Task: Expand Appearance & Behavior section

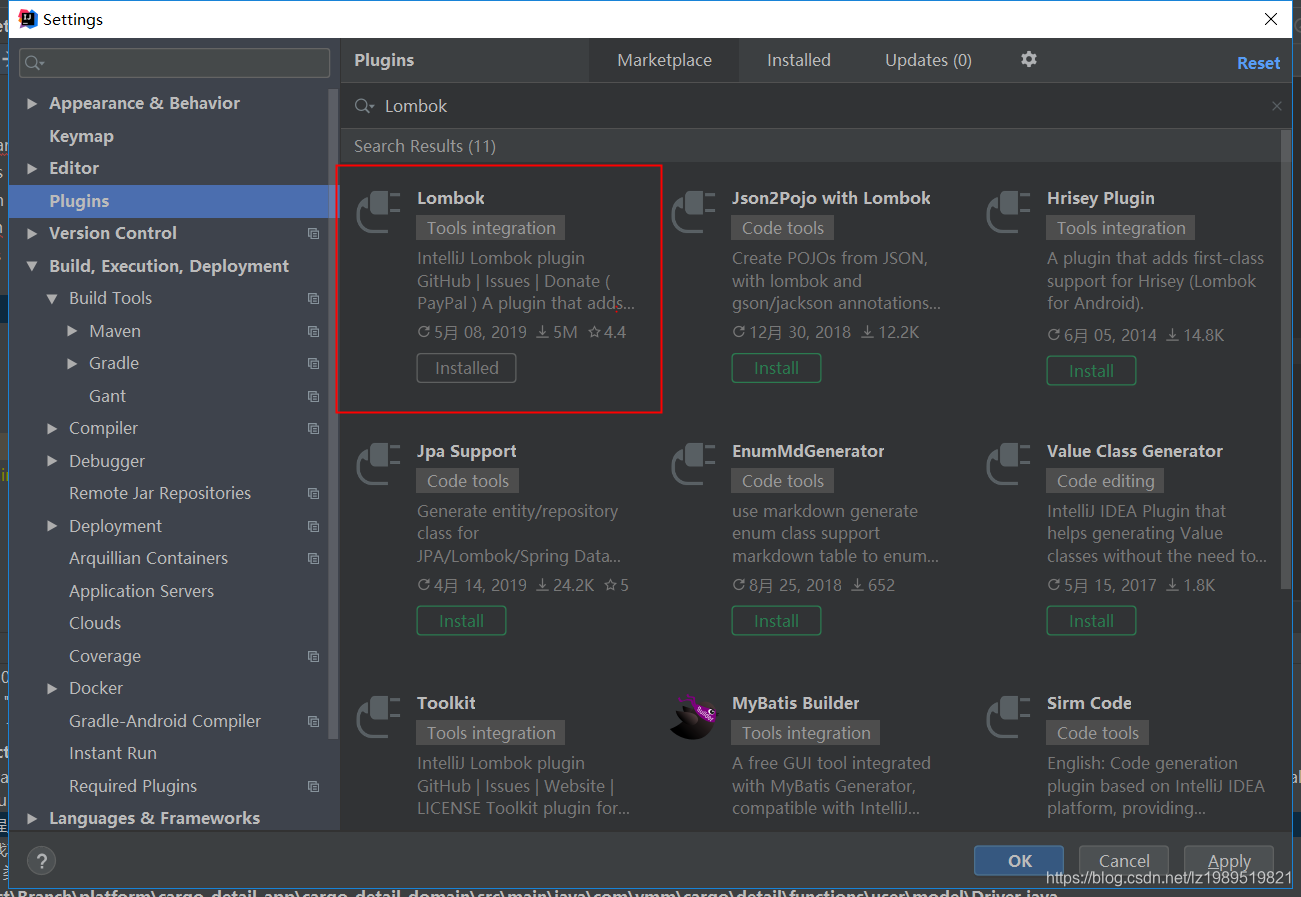Action: tap(32, 103)
